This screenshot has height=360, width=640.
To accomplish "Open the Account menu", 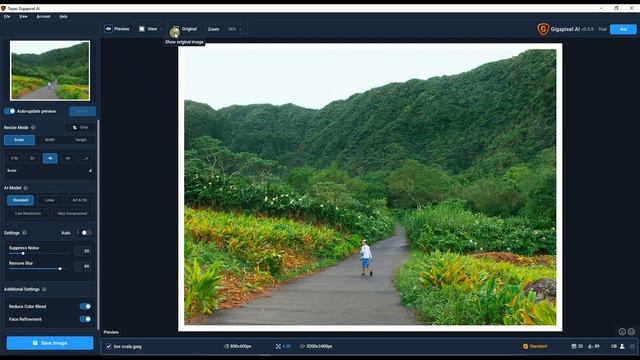I will coord(43,16).
